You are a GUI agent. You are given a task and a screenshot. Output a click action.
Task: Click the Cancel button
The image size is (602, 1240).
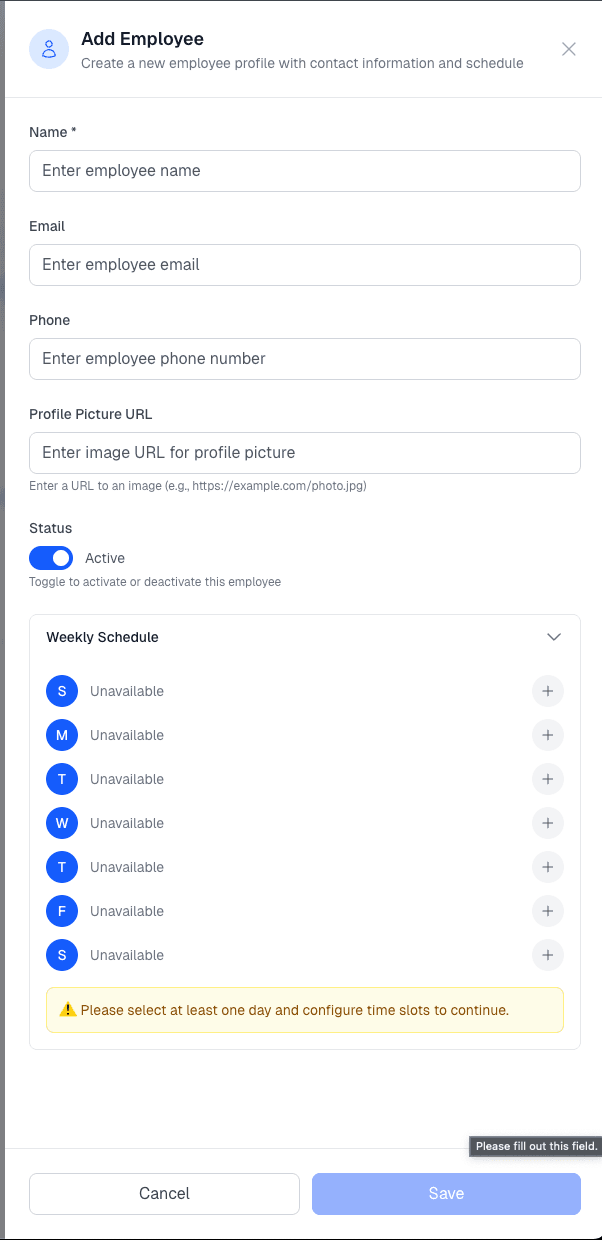[164, 1193]
